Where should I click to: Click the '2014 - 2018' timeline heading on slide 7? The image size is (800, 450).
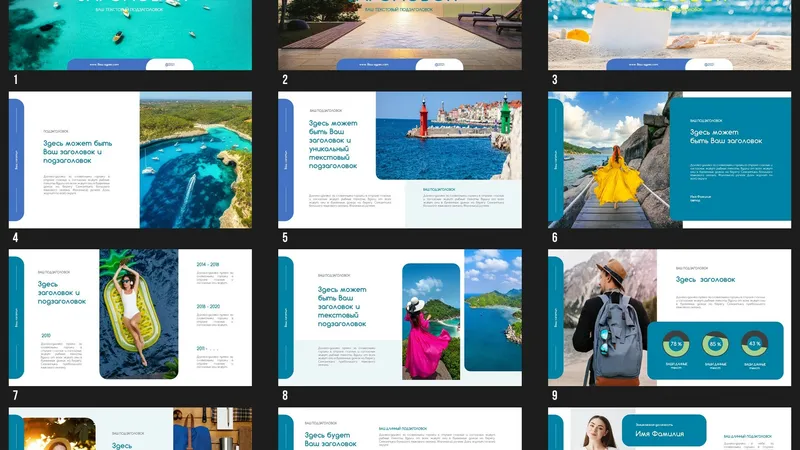click(208, 264)
